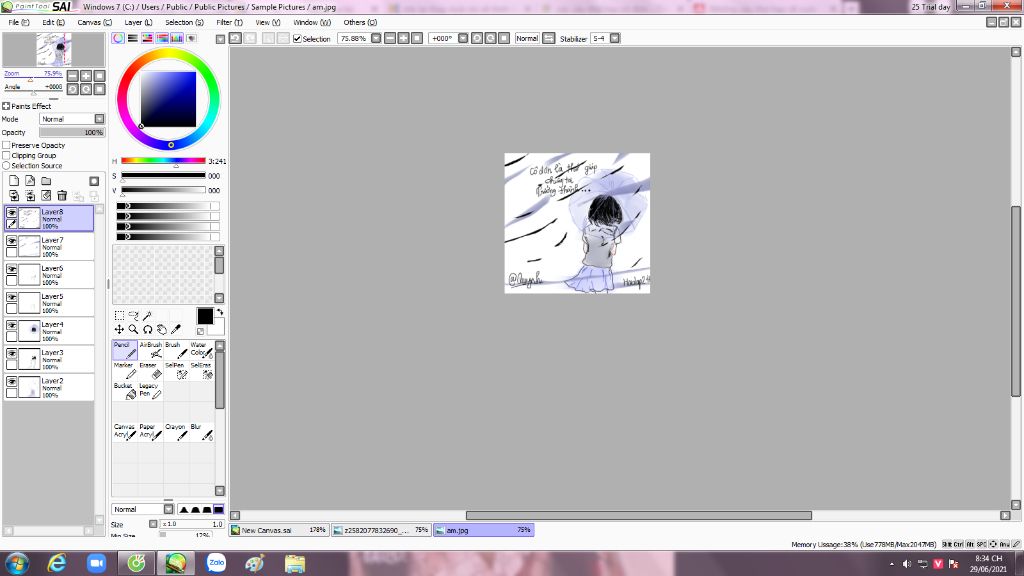Swap foreground and background colors
Viewport: 1024px width, 576px height.
click(x=219, y=312)
